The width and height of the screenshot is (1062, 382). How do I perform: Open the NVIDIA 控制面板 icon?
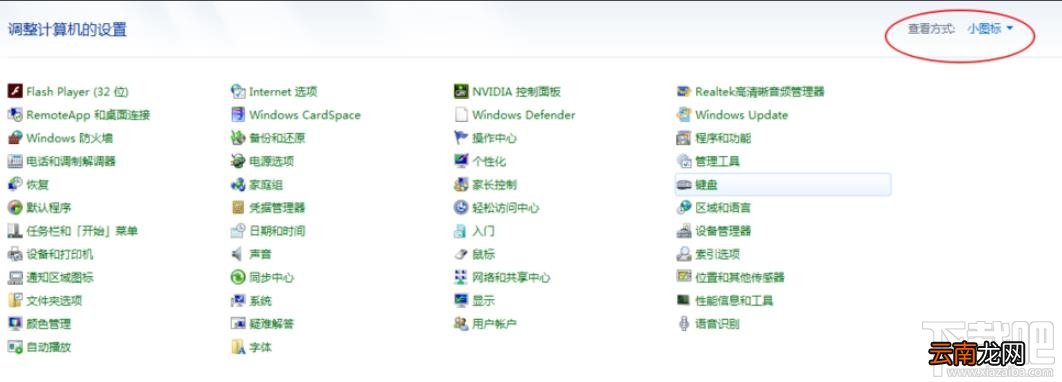tap(461, 91)
